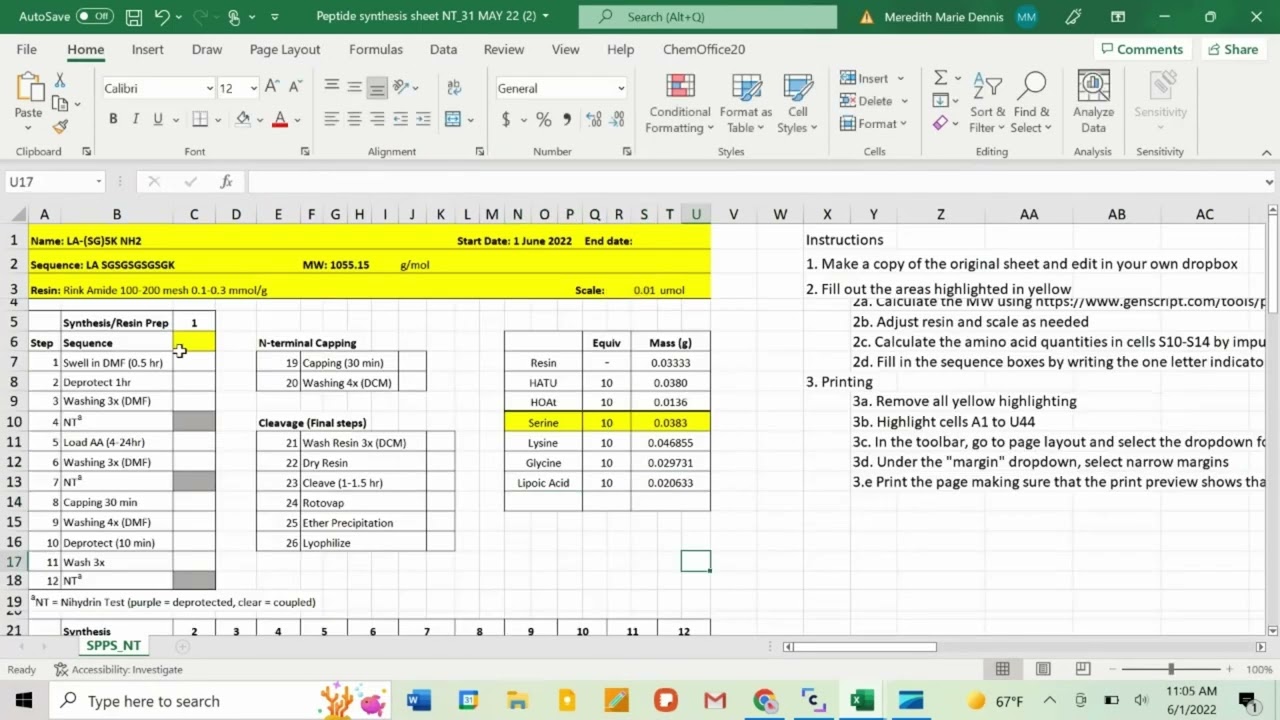Image resolution: width=1280 pixels, height=720 pixels.
Task: Click the Undo arrow icon
Action: [163, 17]
